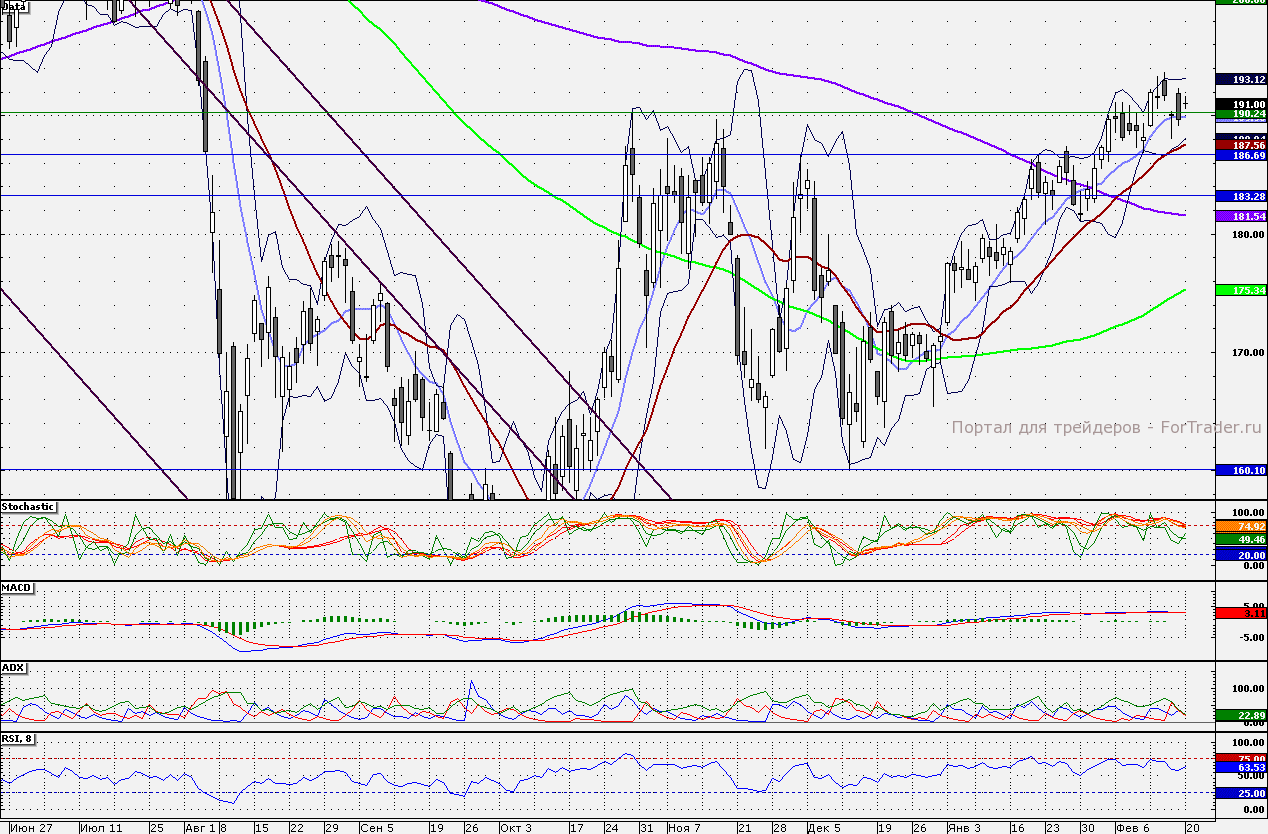Click the Фев 6 date marker

1133,828
